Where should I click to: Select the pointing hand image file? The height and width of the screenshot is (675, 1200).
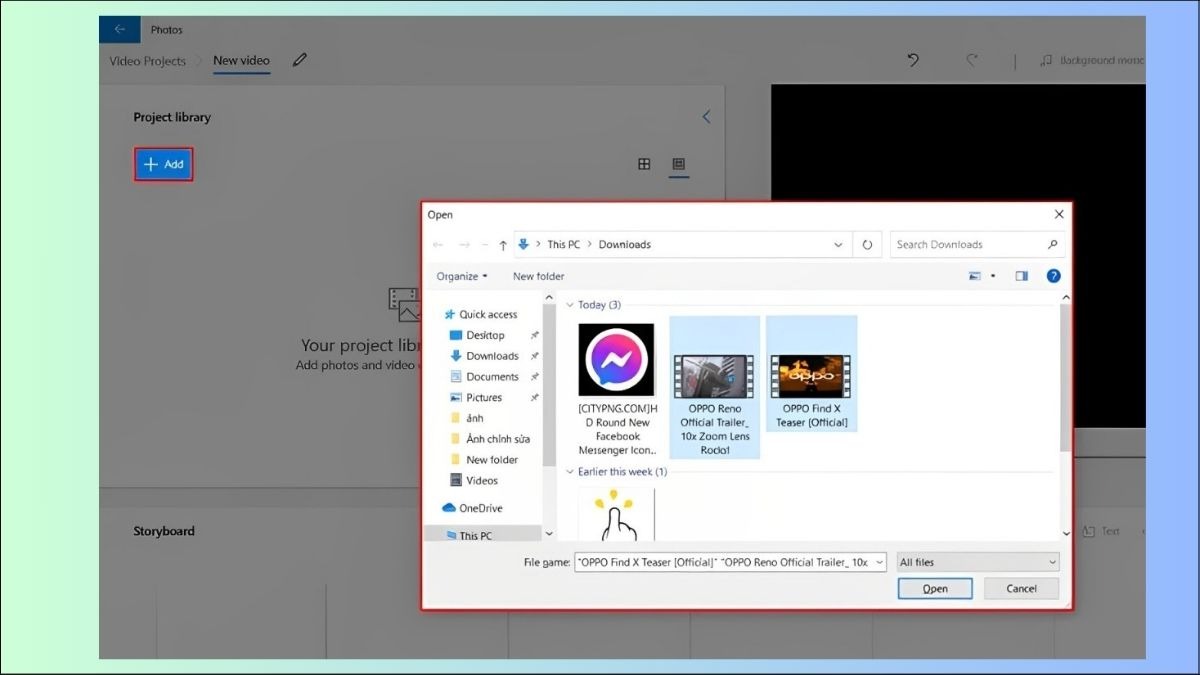(617, 514)
